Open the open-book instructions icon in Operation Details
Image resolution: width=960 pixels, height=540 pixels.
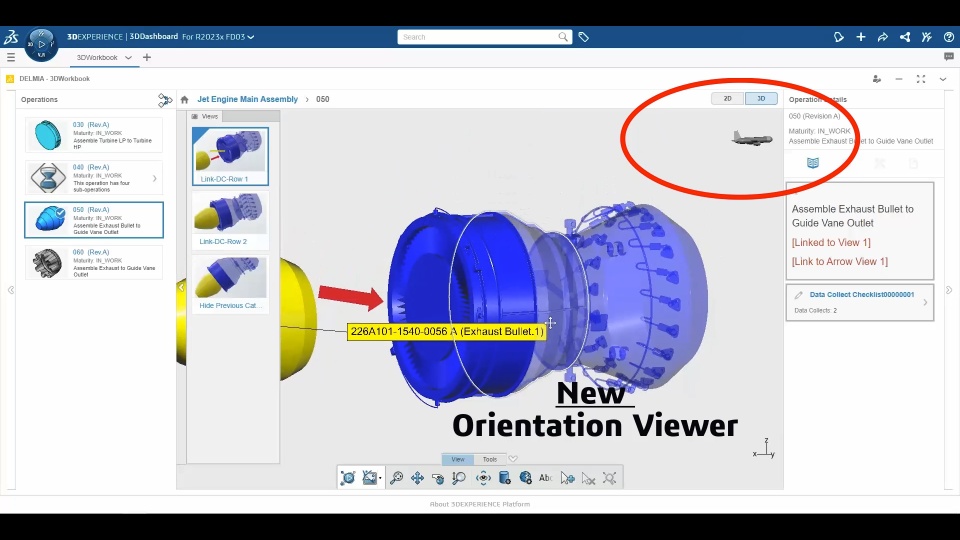tap(812, 163)
